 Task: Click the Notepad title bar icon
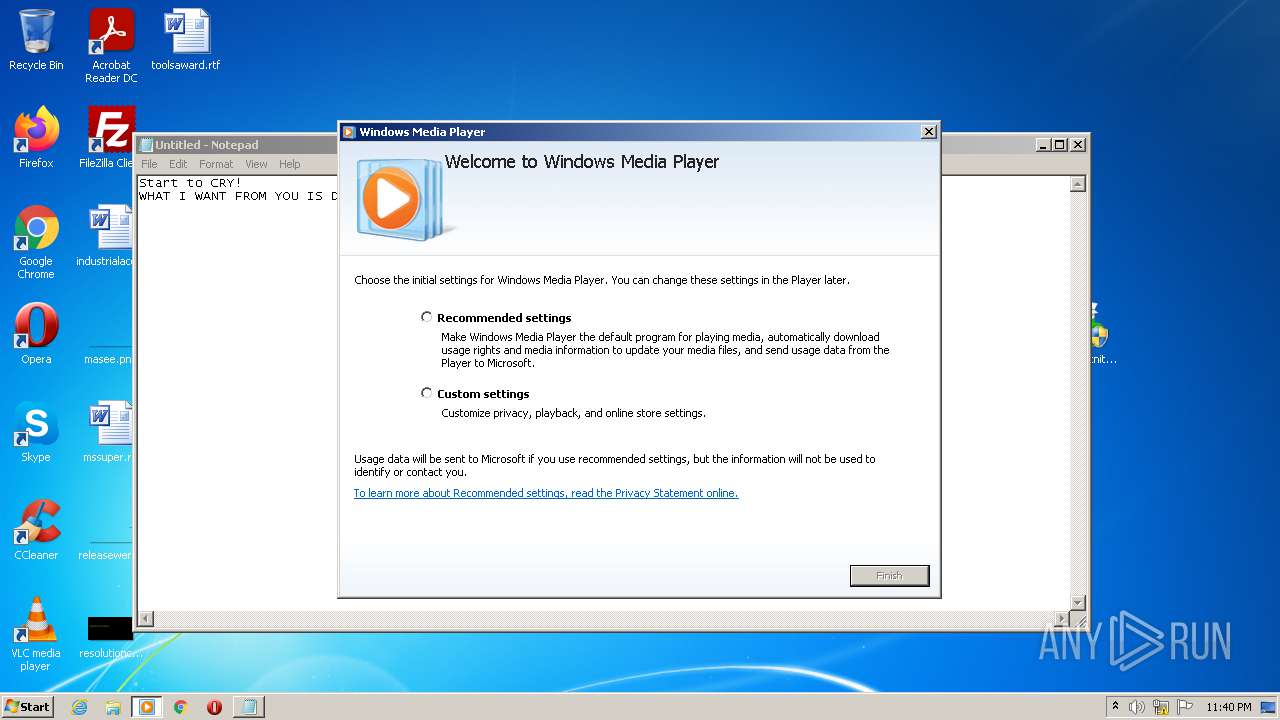coord(146,145)
